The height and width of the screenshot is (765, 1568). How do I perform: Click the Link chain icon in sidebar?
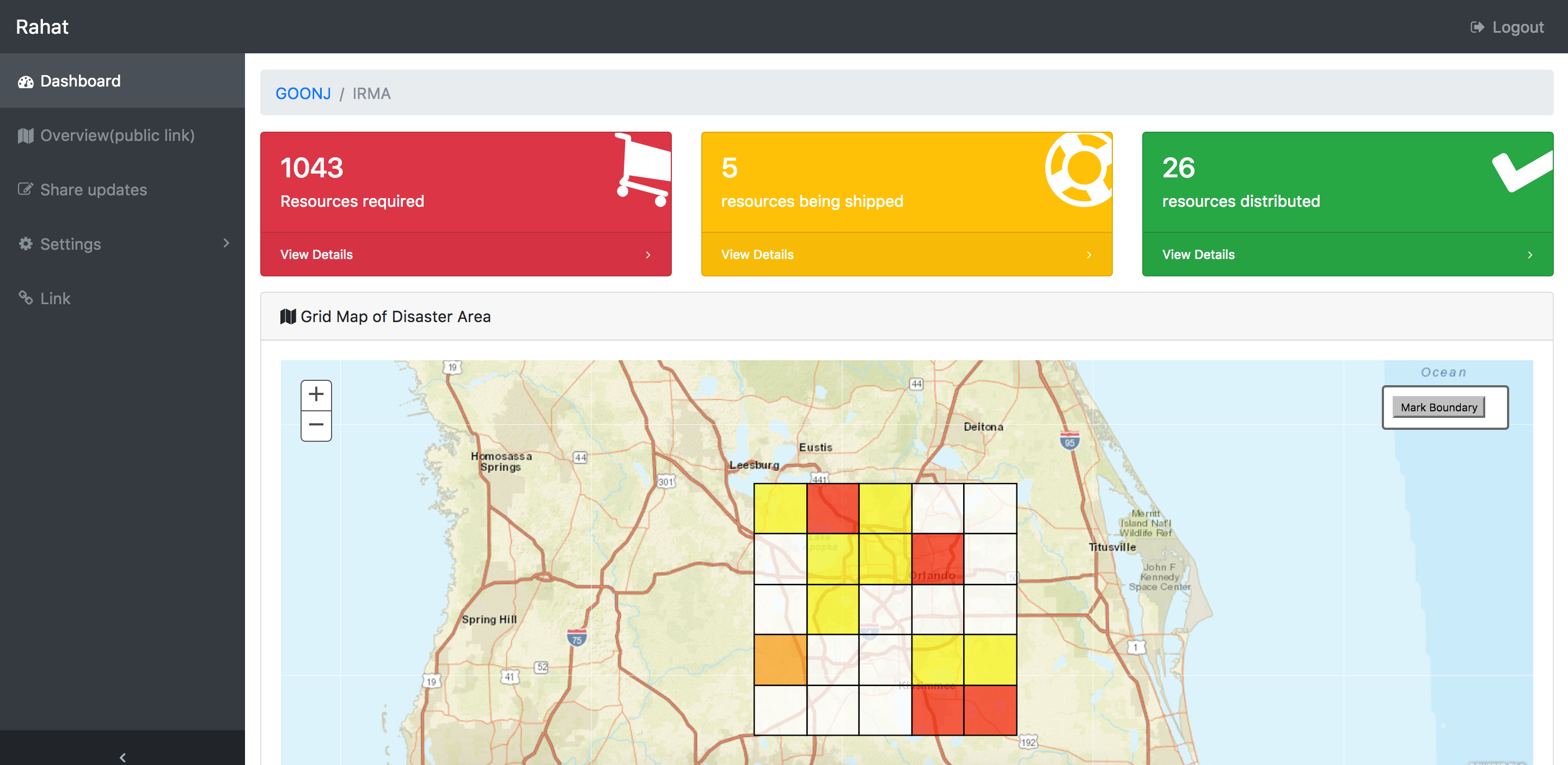[x=25, y=298]
